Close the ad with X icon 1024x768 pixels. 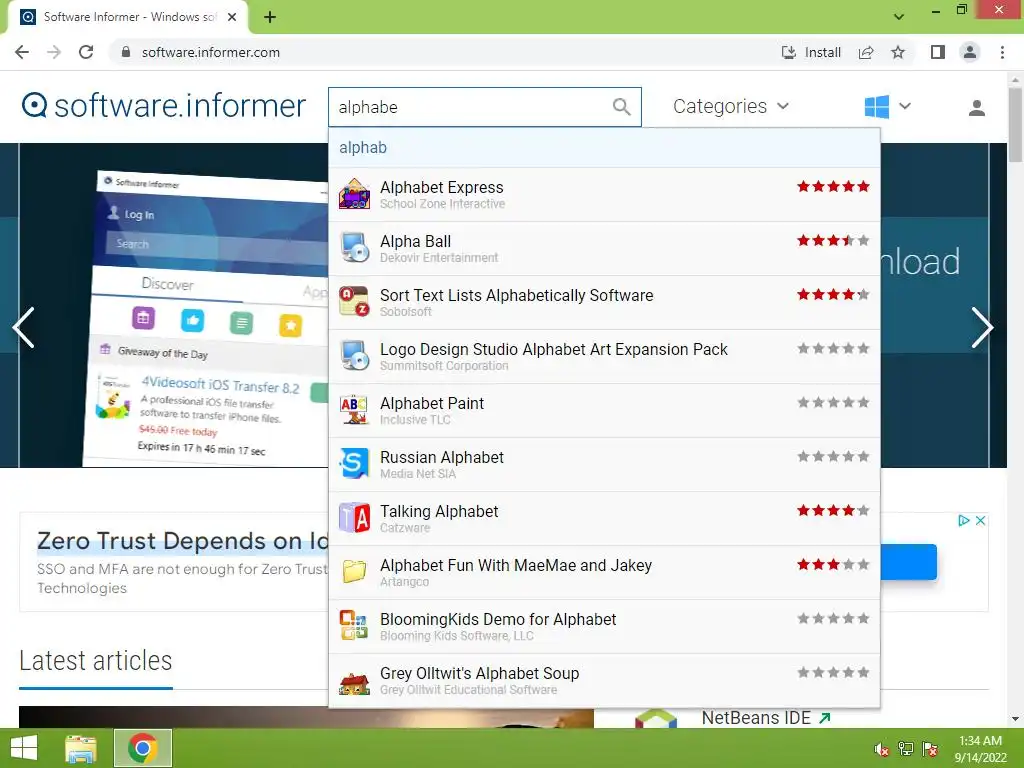pos(980,520)
